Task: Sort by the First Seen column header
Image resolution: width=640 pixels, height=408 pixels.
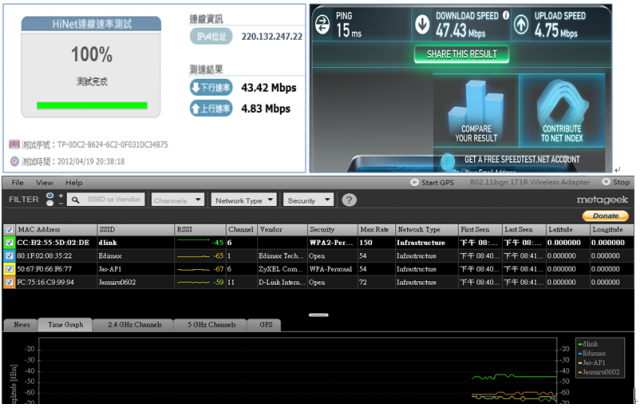Action: point(480,230)
